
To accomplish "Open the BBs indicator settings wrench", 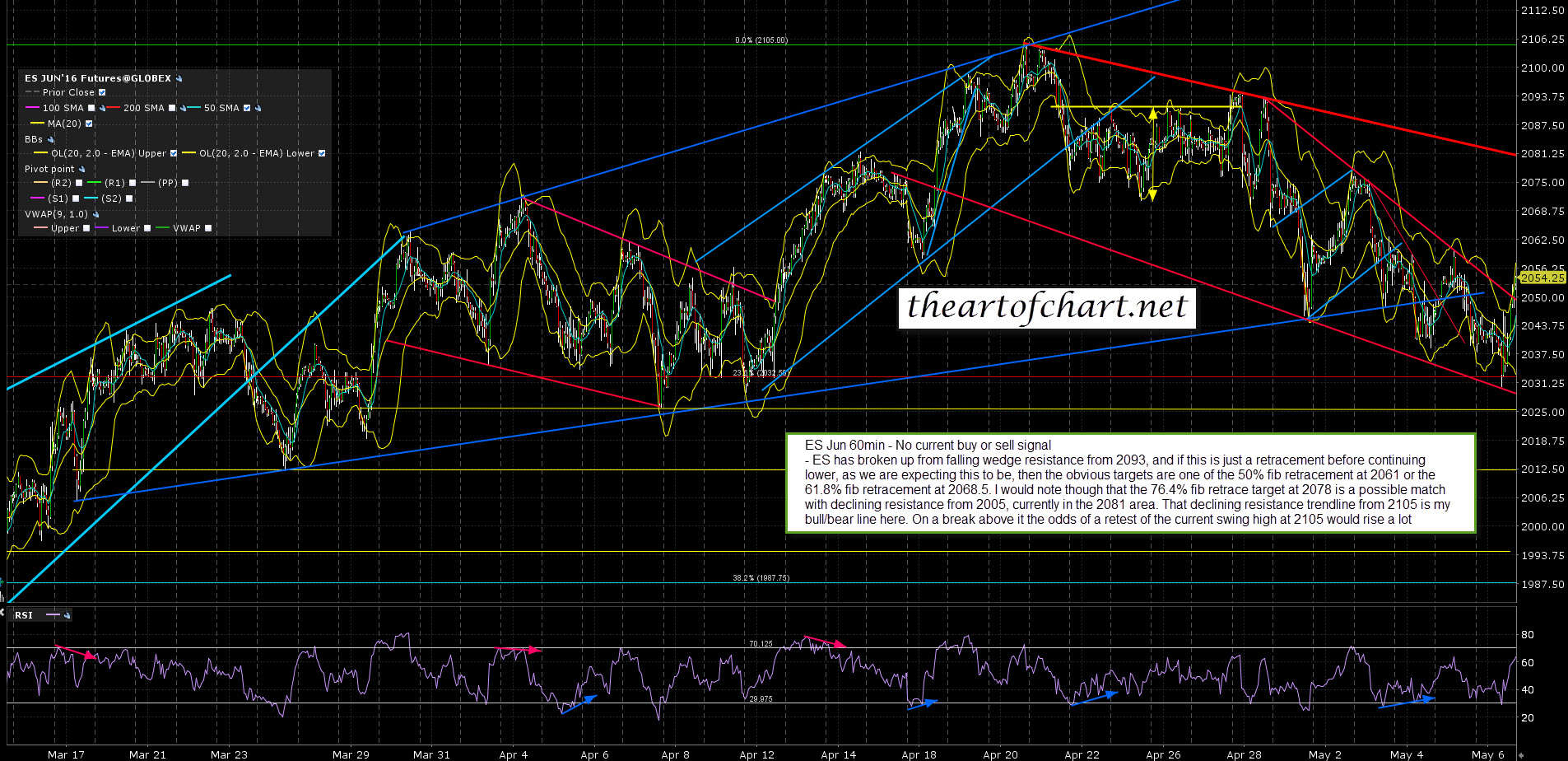I will pos(51,140).
